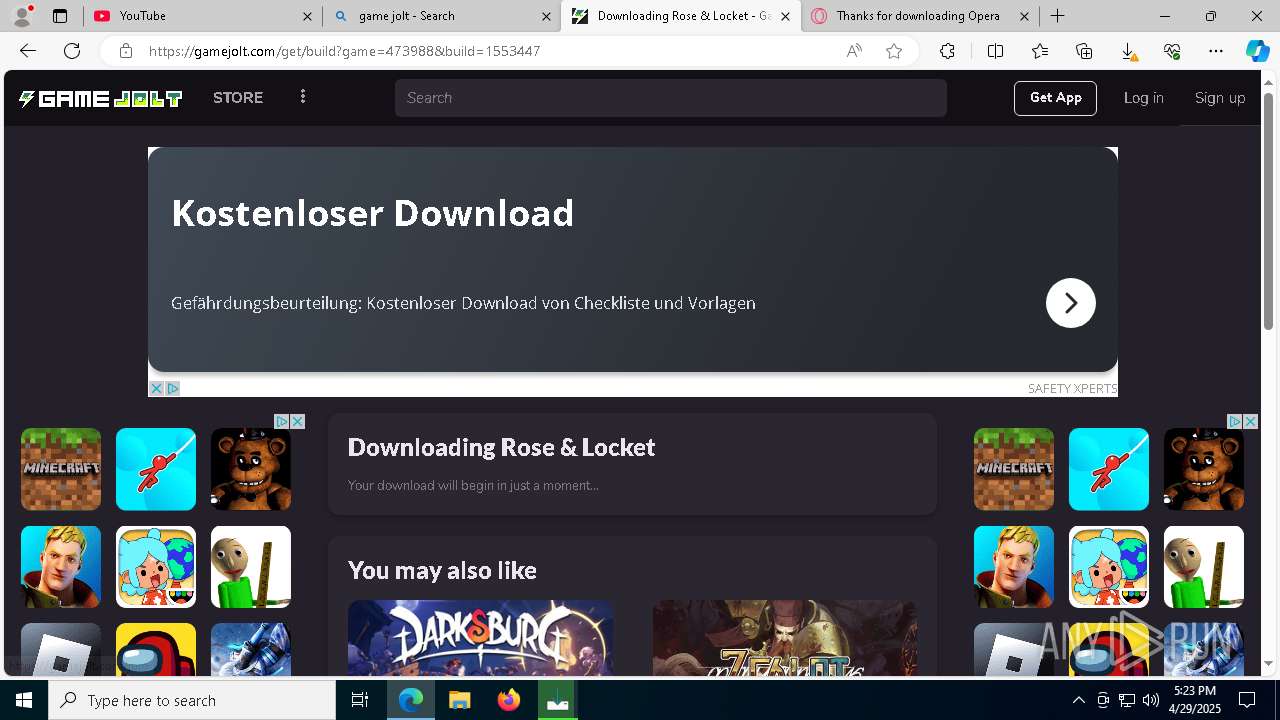
Task: Switch to Thanks for downloading Opera tab
Action: (x=920, y=16)
